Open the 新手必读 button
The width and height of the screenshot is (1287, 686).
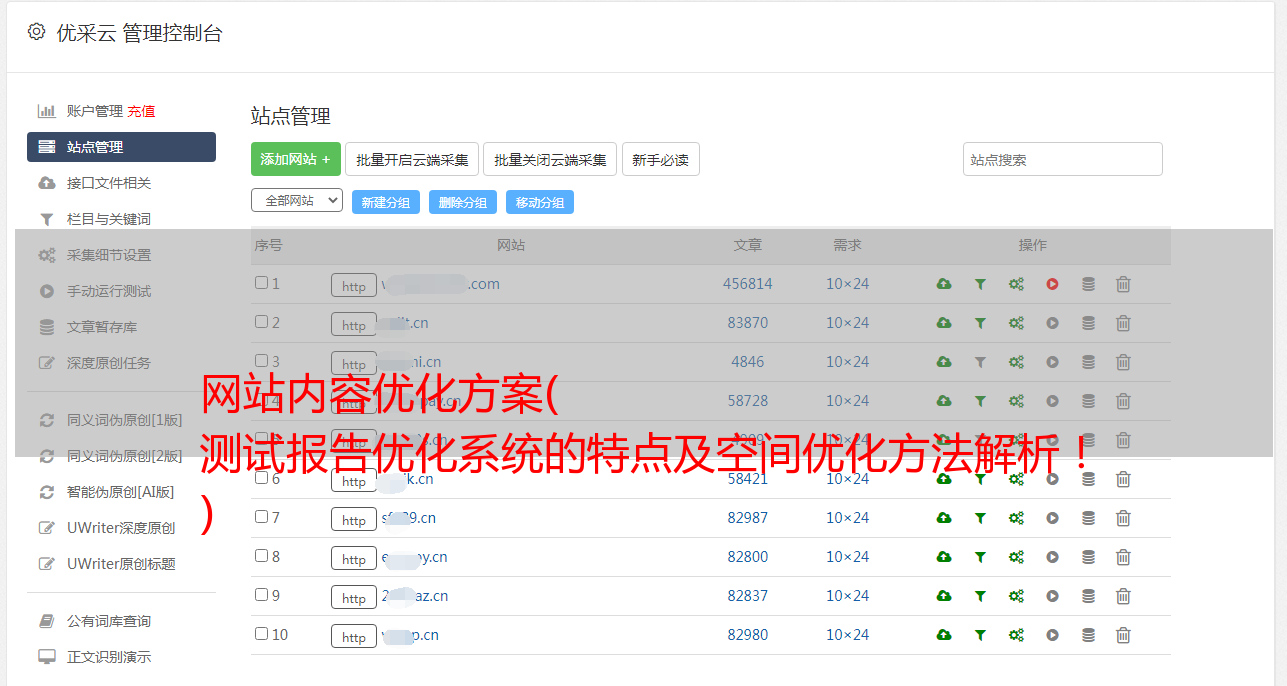tap(661, 159)
